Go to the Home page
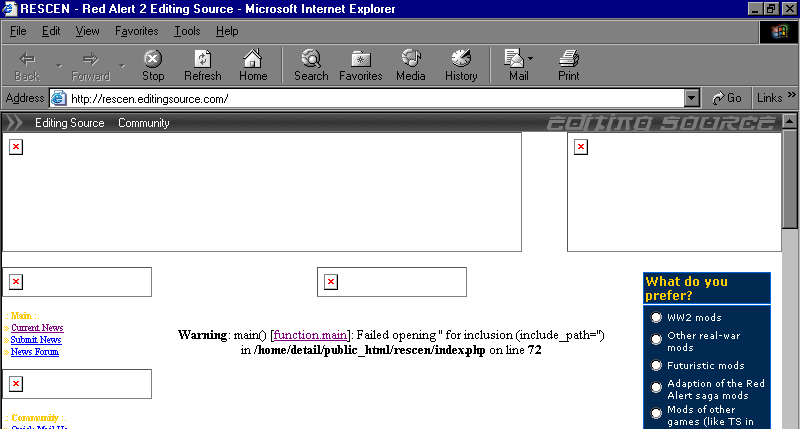The width and height of the screenshot is (800, 429). pos(253,66)
